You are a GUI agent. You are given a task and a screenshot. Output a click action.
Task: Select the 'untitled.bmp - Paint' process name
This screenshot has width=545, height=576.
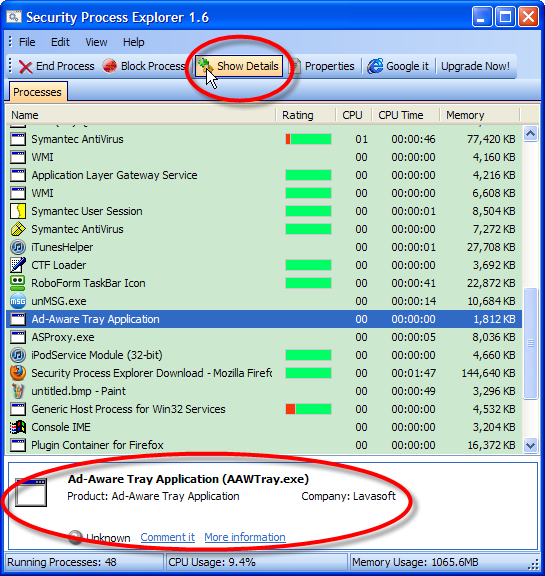pyautogui.click(x=79, y=391)
